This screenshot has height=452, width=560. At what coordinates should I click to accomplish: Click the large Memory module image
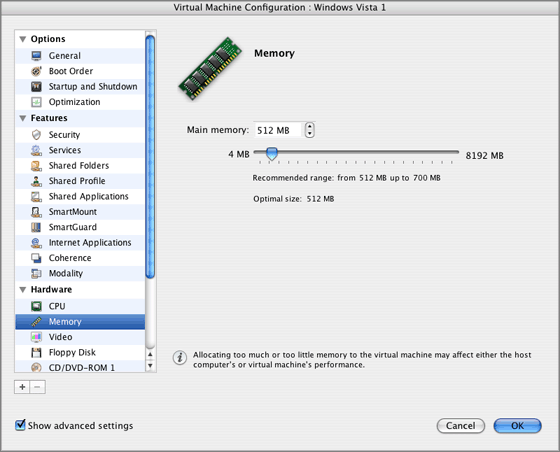coord(210,69)
